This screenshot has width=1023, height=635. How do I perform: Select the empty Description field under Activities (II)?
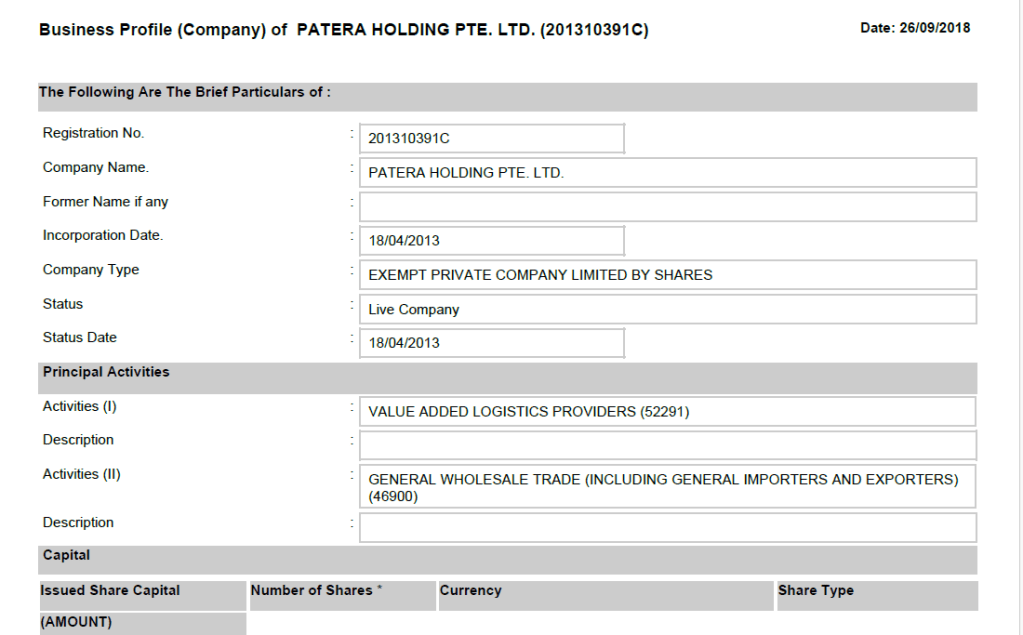pyautogui.click(x=667, y=527)
